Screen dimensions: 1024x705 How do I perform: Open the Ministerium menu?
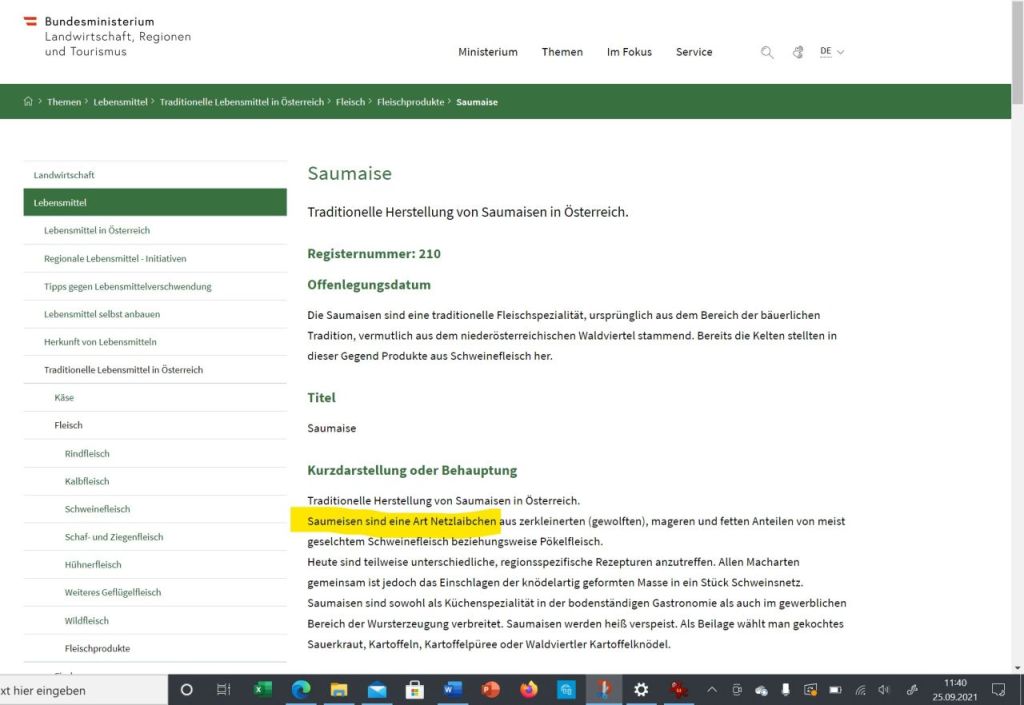coord(488,52)
